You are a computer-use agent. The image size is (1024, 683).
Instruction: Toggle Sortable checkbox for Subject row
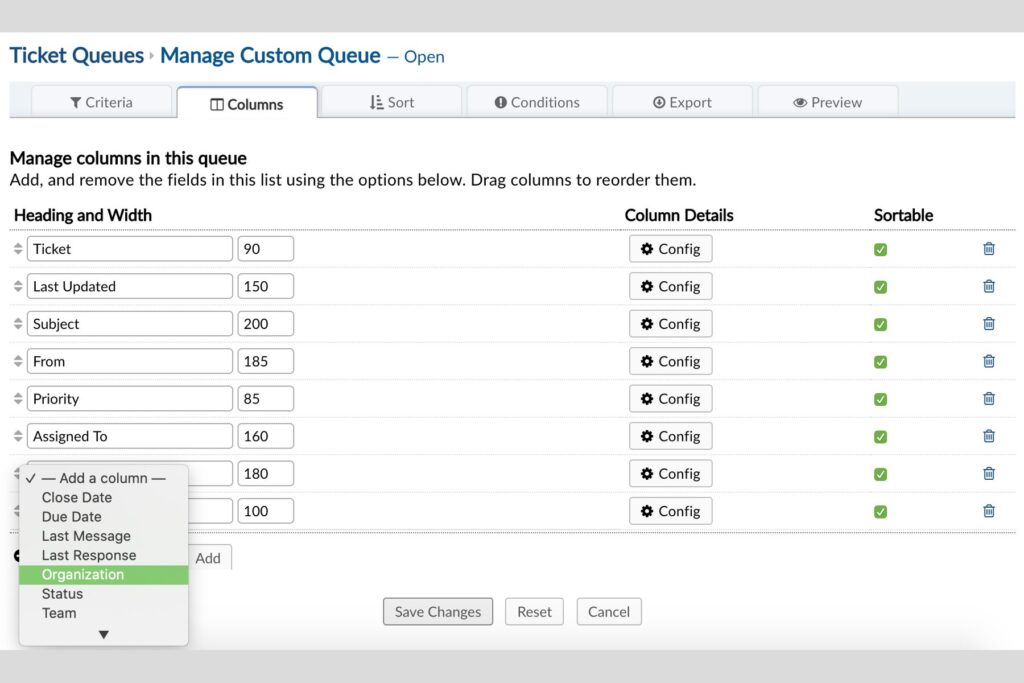pyautogui.click(x=880, y=325)
